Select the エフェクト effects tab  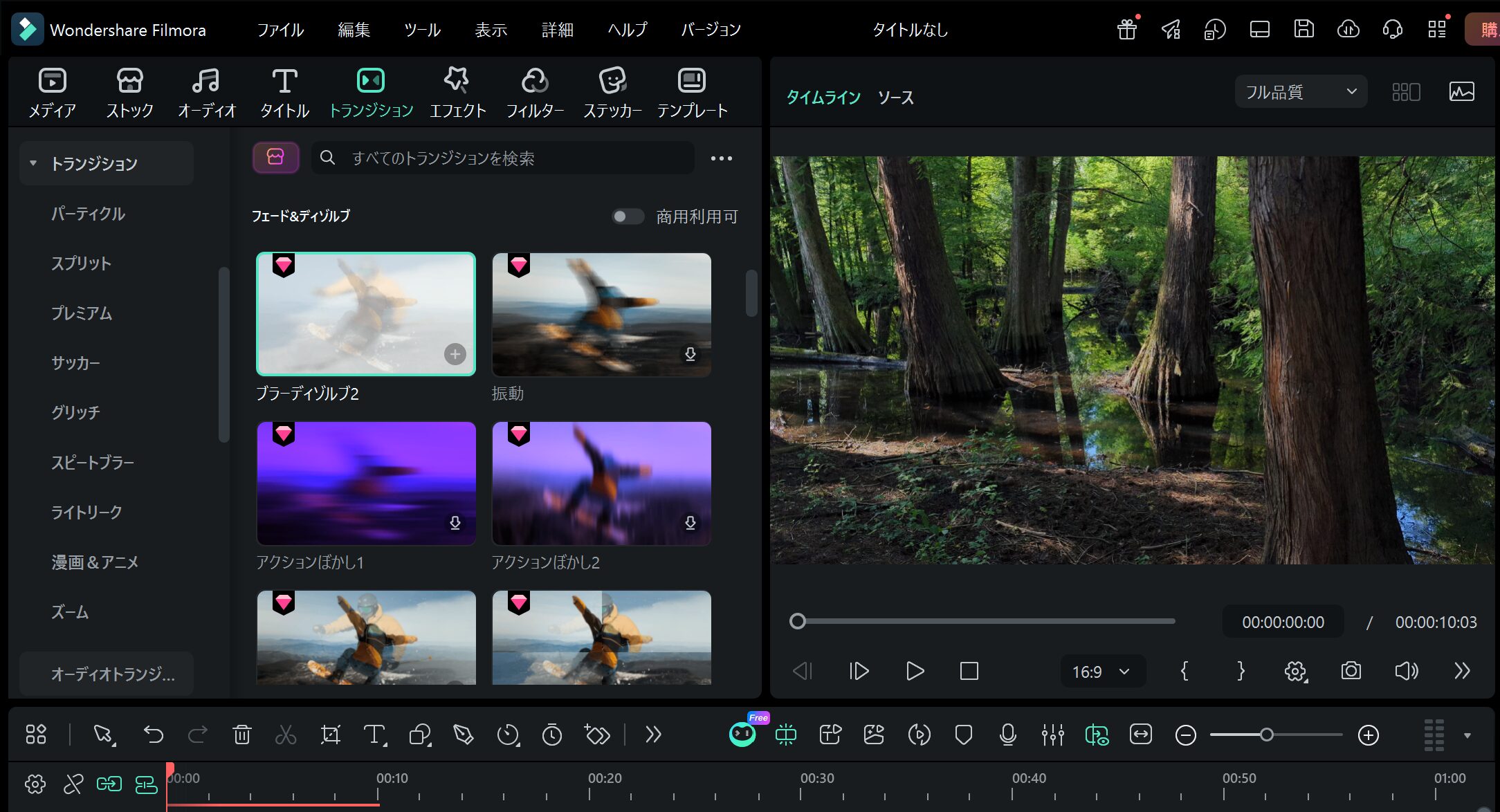click(457, 93)
